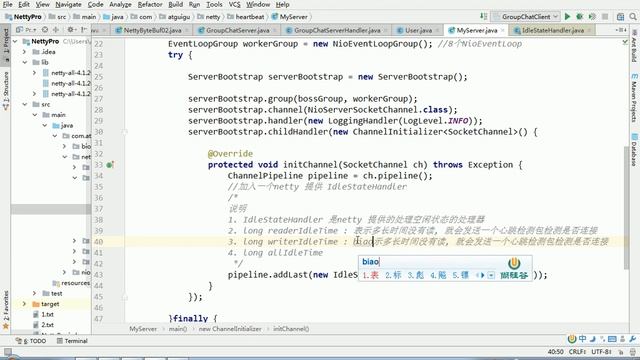The image size is (640, 360).
Task: Expand the test folder
Action: [x=35, y=293]
